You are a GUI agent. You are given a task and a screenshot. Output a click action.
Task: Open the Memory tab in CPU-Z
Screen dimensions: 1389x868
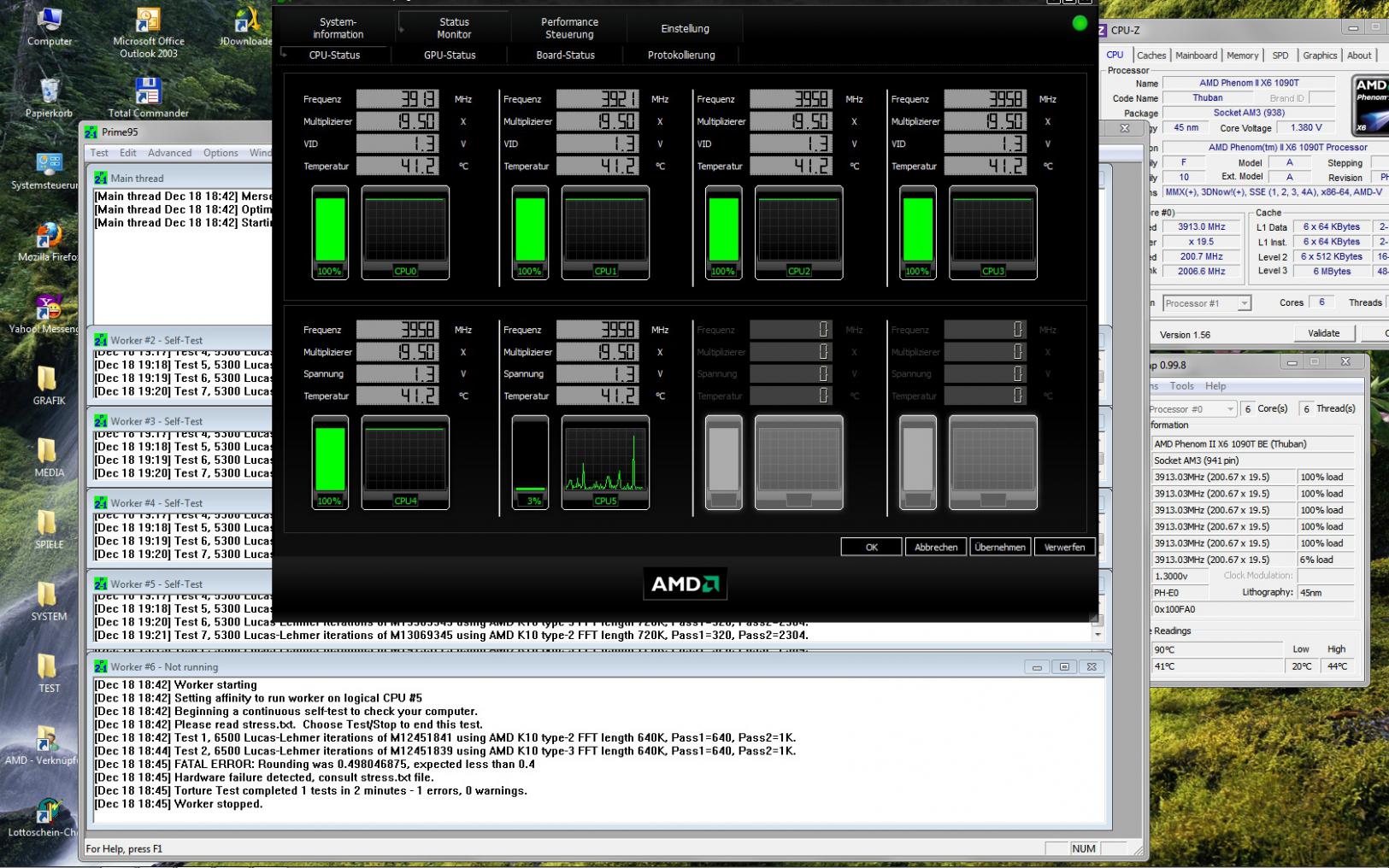(1242, 56)
